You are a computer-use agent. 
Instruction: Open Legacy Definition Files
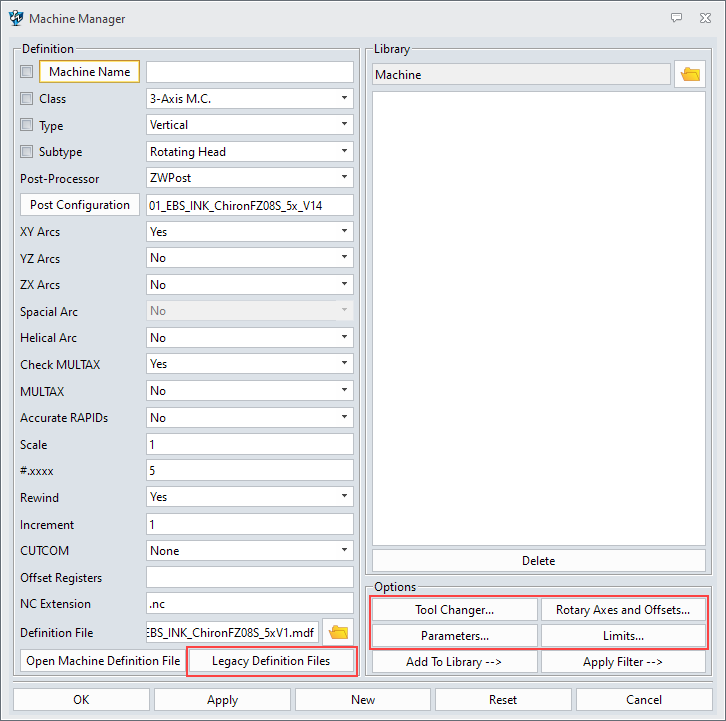point(271,661)
